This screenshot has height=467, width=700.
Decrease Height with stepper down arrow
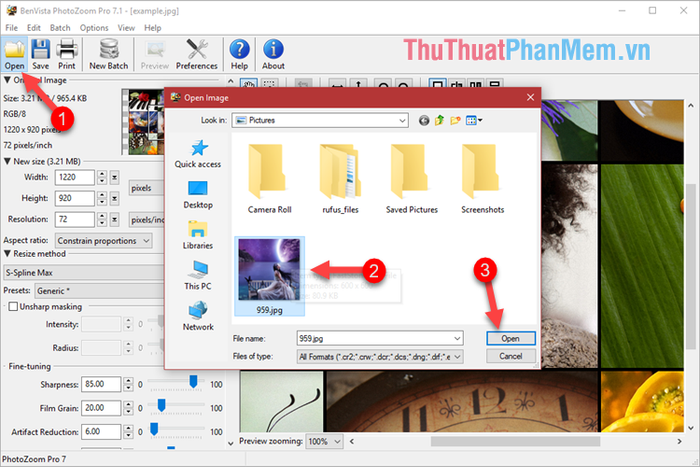point(102,202)
